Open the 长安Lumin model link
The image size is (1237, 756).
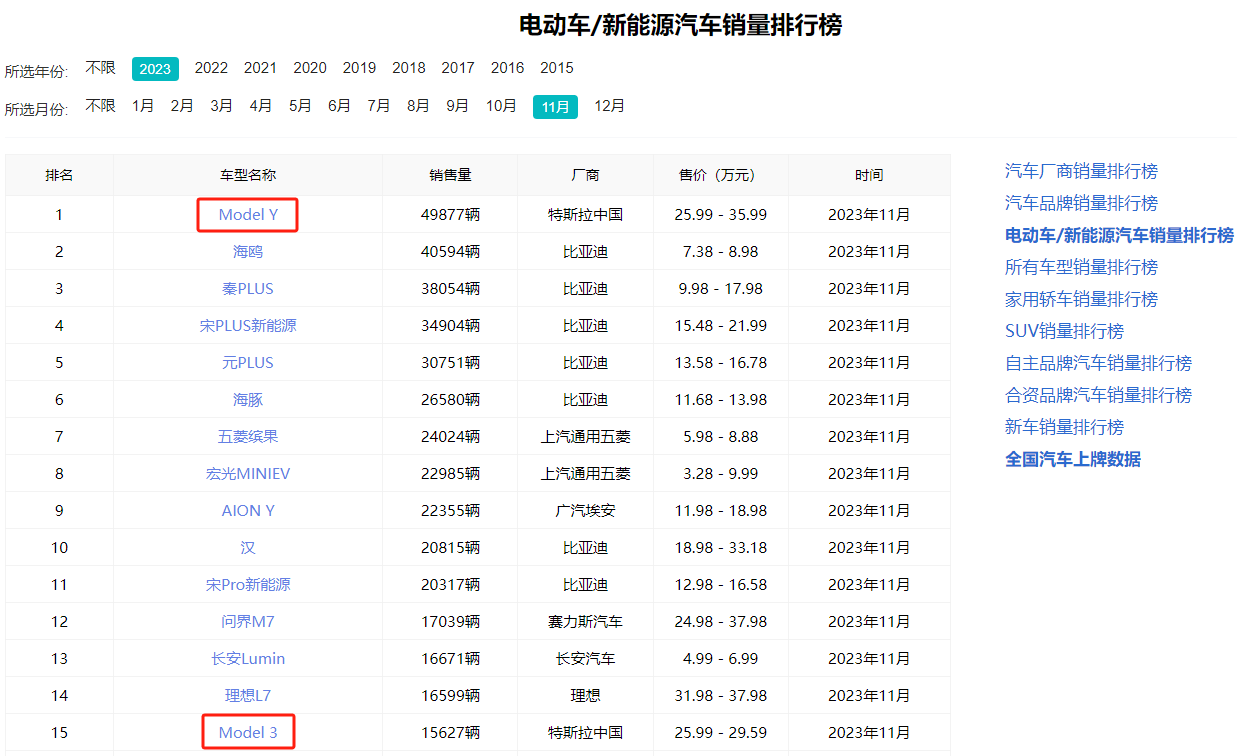pyautogui.click(x=248, y=659)
